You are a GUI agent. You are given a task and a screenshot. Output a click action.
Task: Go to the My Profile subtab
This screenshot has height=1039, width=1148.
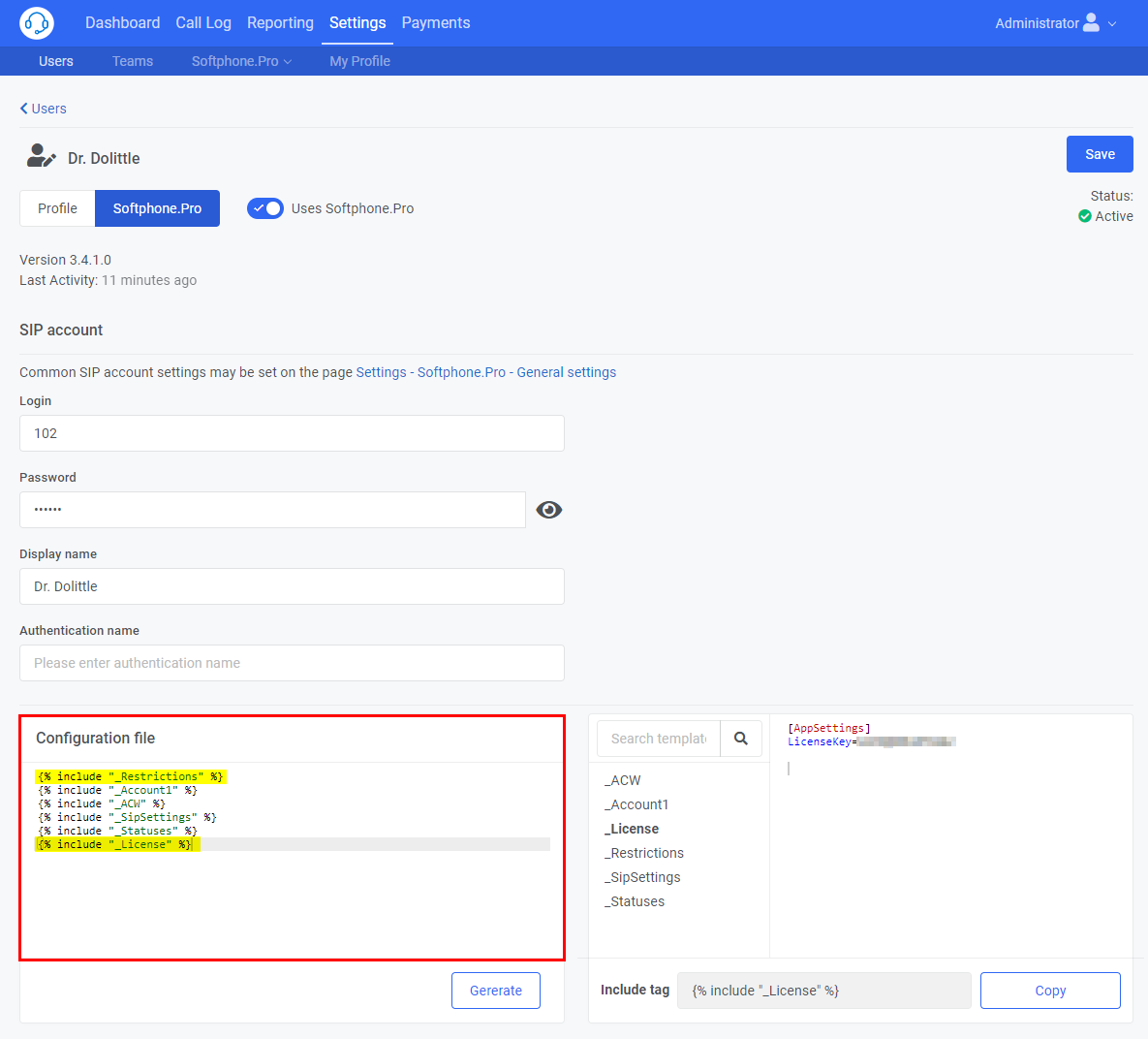coord(359,62)
